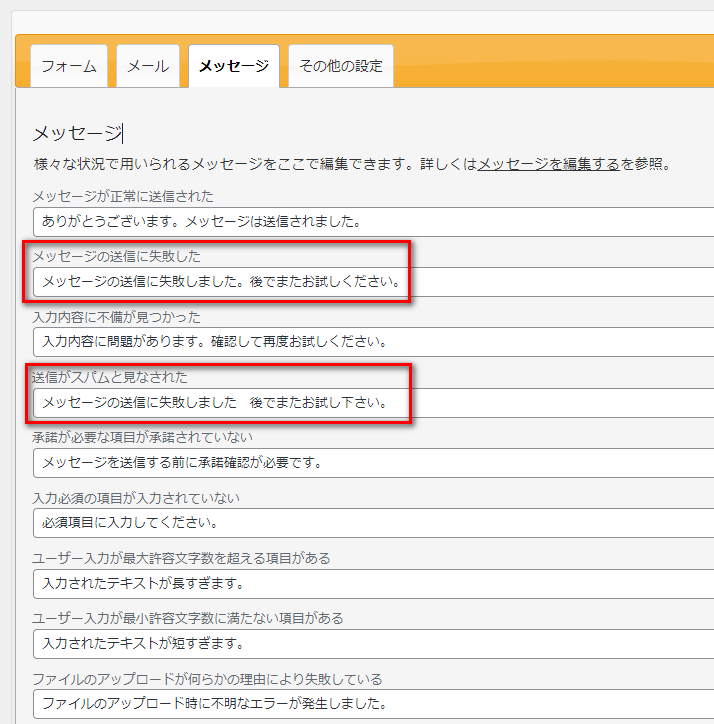Open the メール tab
This screenshot has height=724, width=714.
[x=148, y=66]
